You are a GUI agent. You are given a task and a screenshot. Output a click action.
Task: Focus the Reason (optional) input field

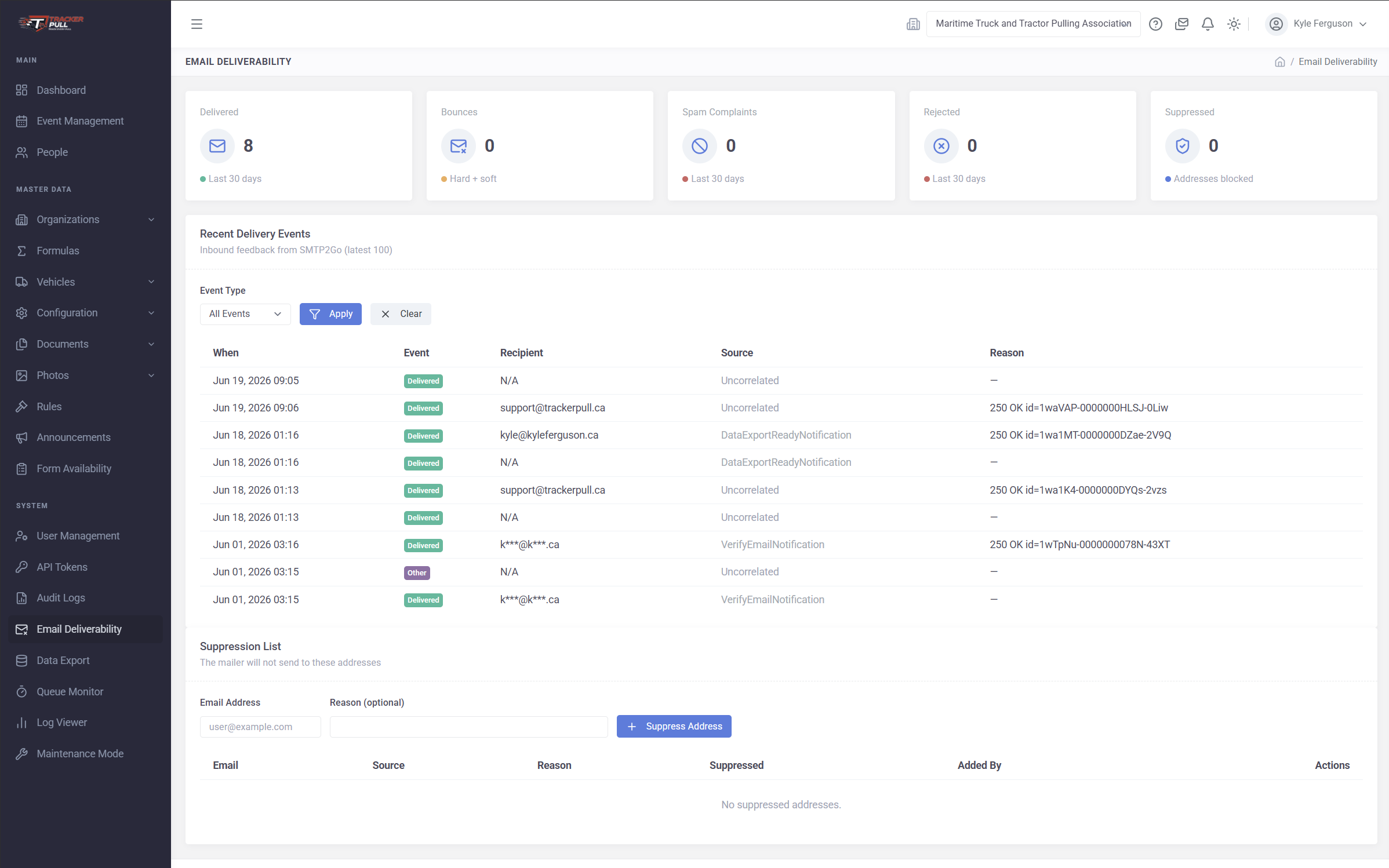click(468, 727)
